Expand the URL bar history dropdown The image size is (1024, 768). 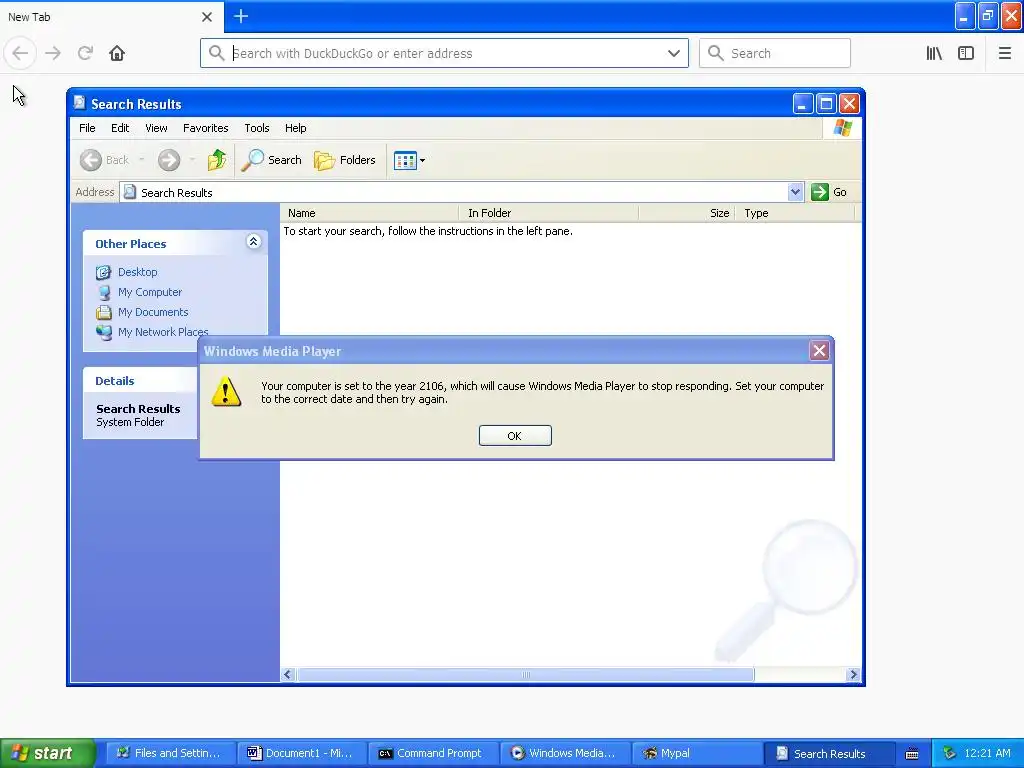673,53
